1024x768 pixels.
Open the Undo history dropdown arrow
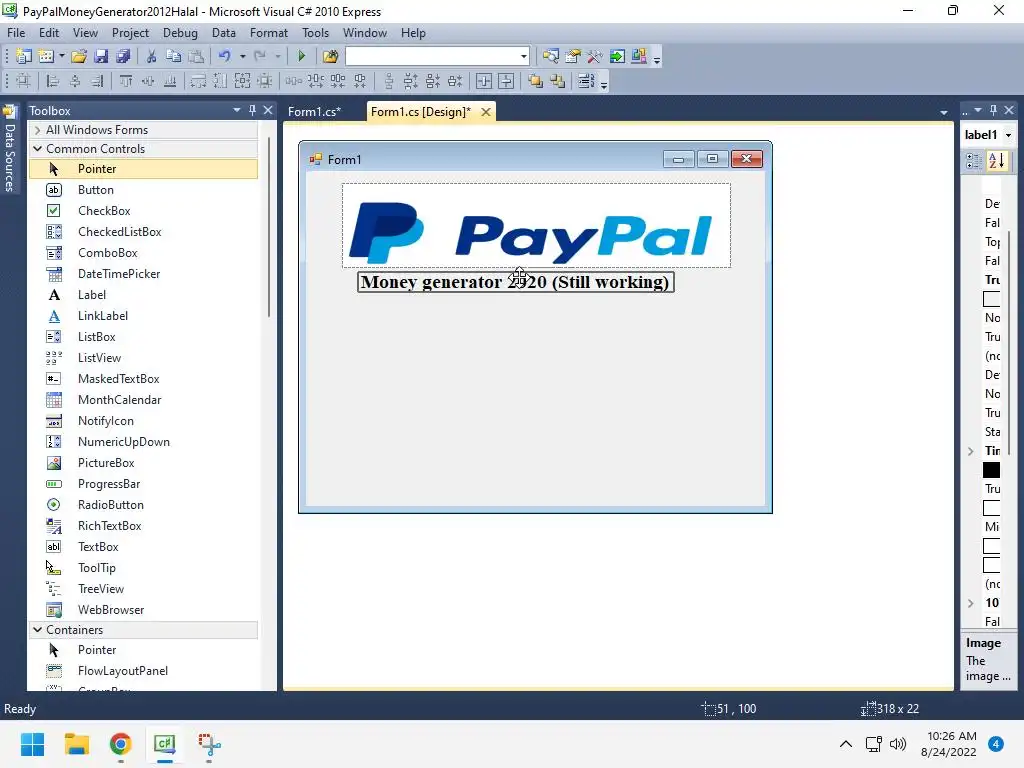(242, 56)
